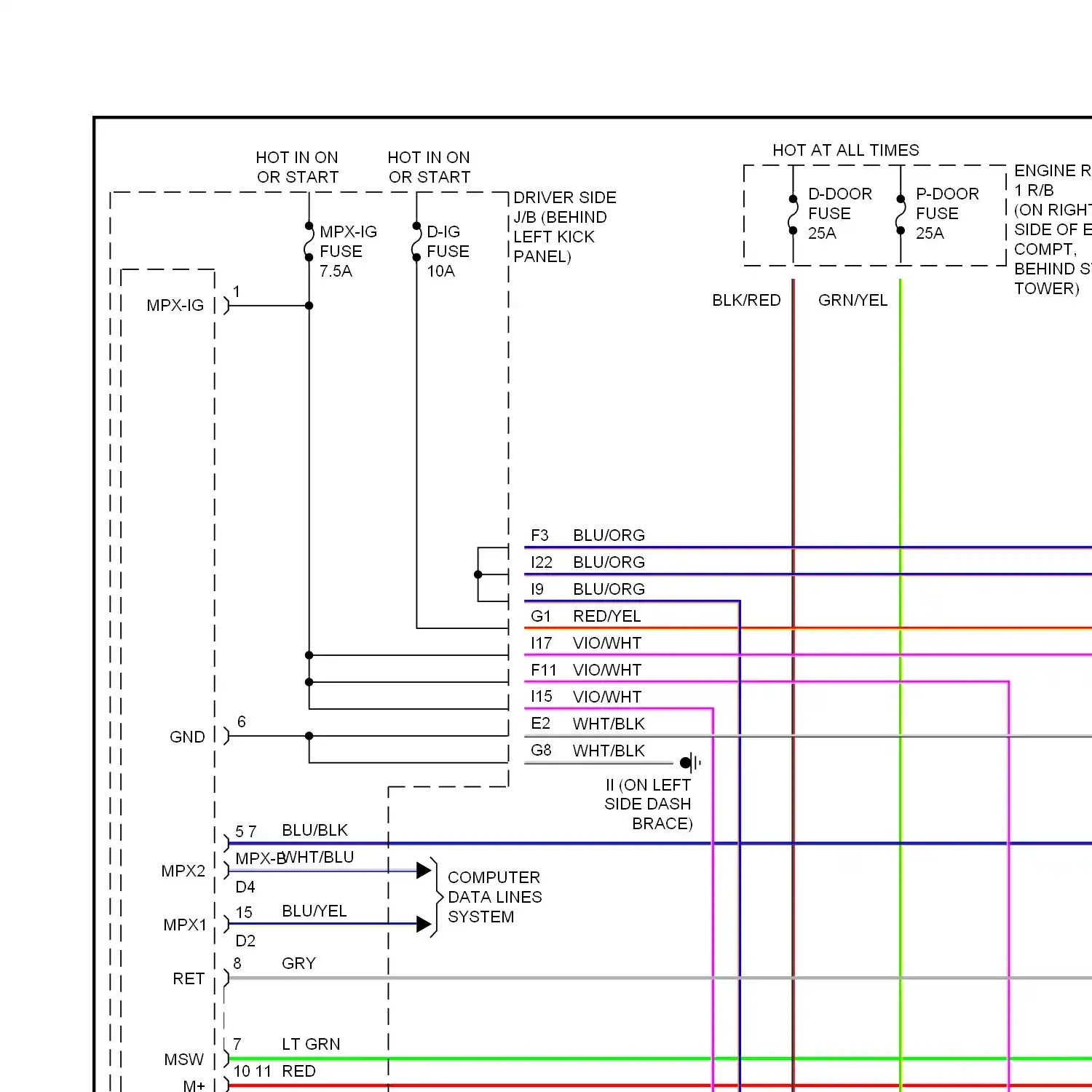The height and width of the screenshot is (1092, 1092).
Task: Select the D-IG fuse symbol
Action: click(x=416, y=242)
